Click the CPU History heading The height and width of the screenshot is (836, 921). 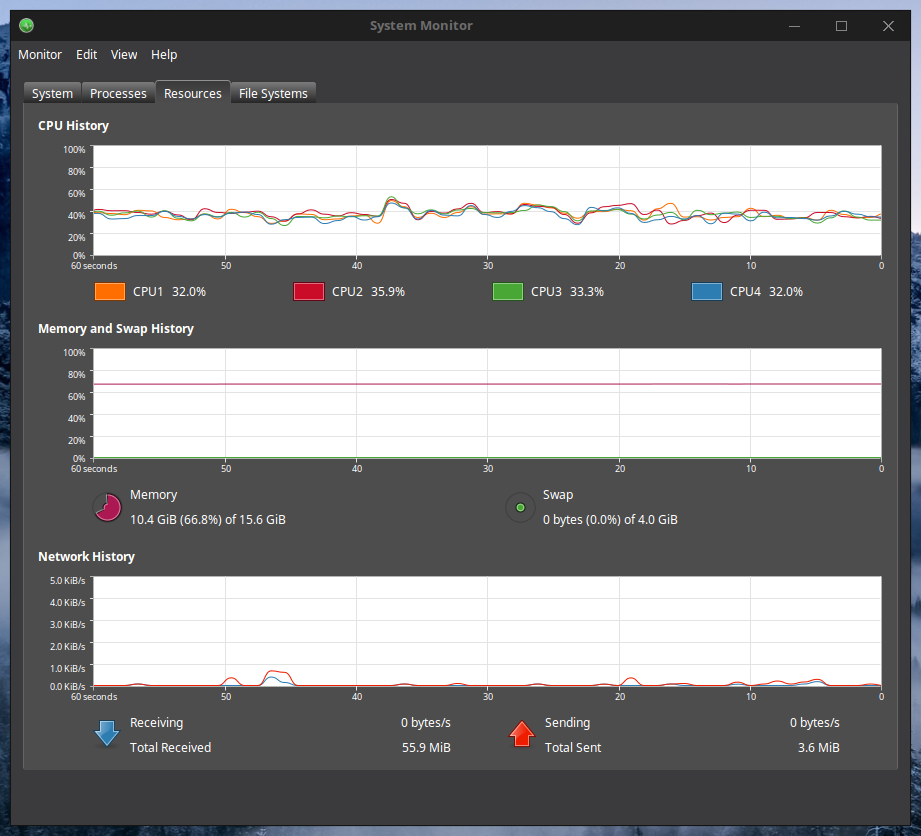pos(73,126)
